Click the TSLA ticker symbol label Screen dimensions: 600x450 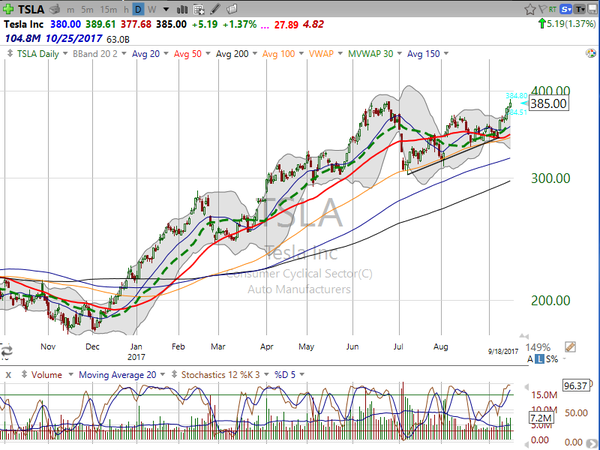31,9
